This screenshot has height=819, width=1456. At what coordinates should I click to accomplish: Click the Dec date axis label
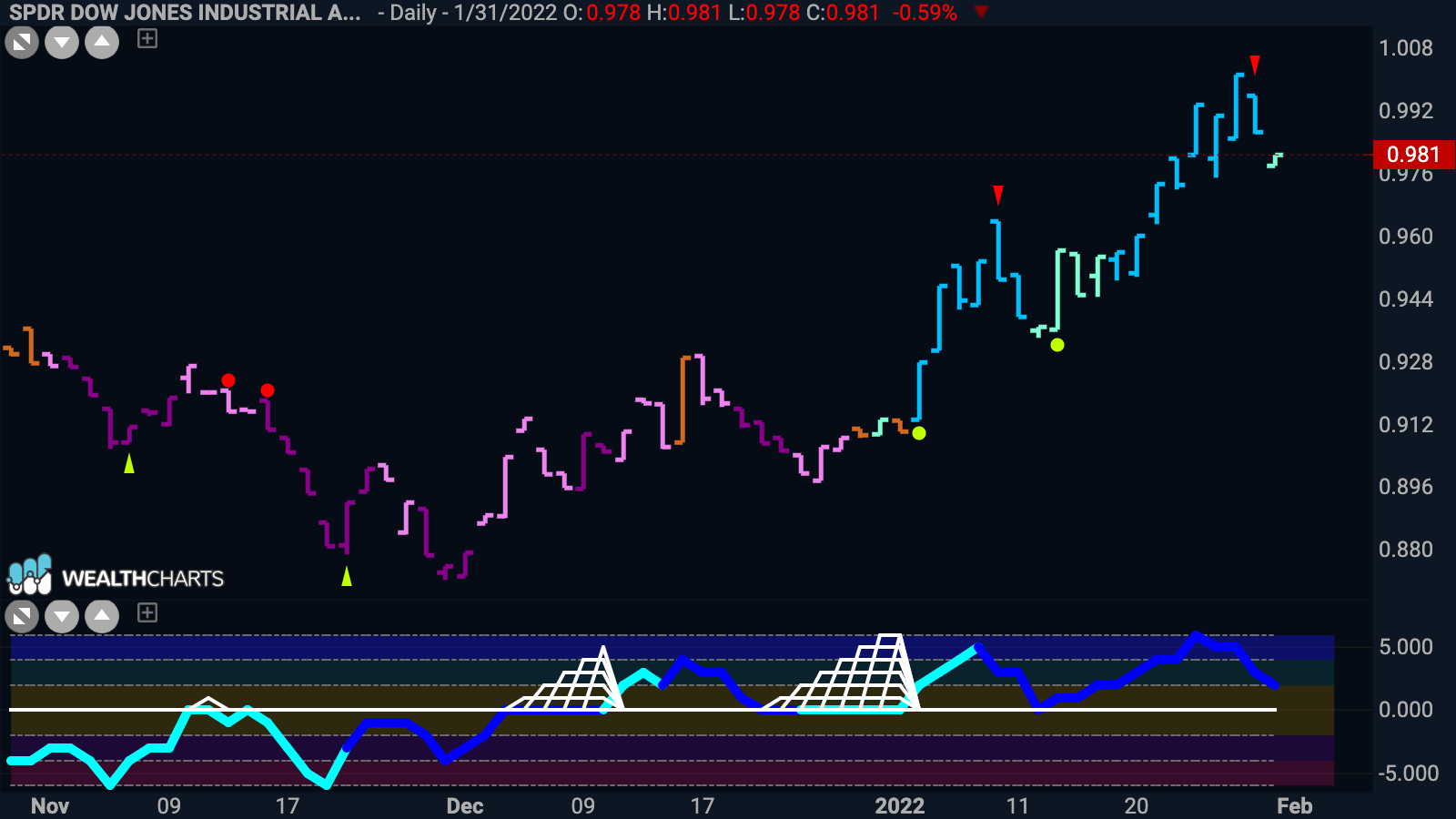tap(465, 806)
